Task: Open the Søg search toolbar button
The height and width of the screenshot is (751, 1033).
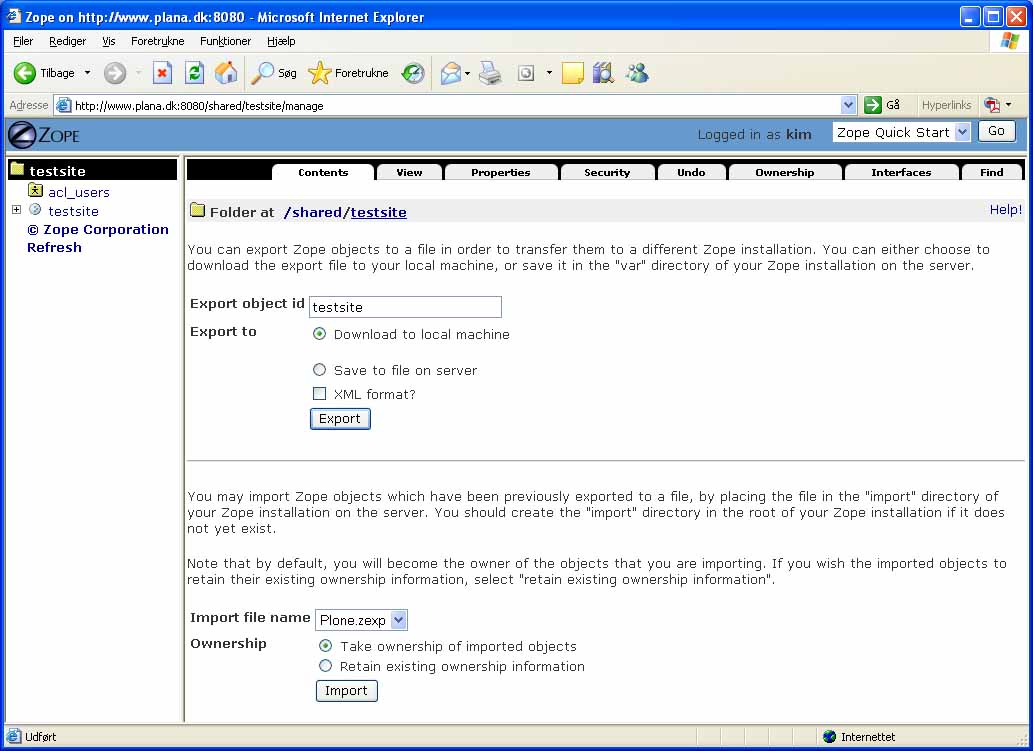Action: 274,73
